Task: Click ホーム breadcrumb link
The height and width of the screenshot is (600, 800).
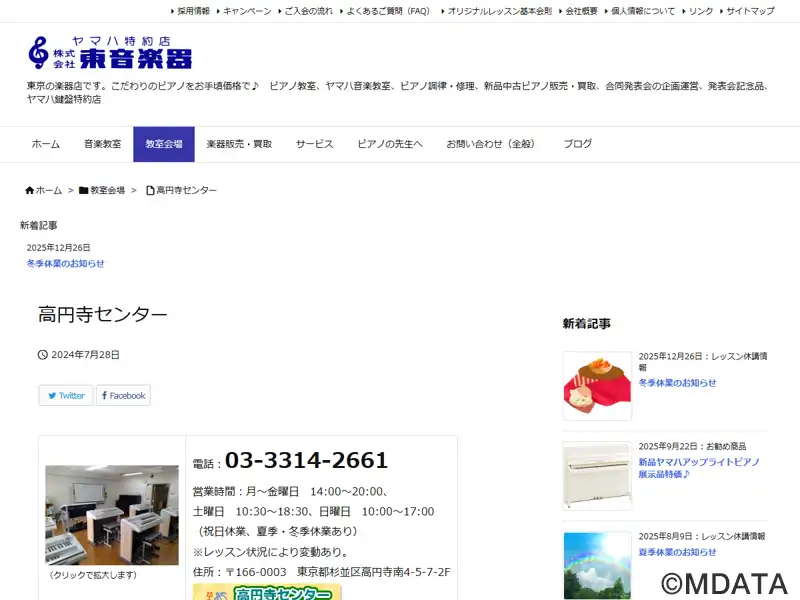Action: [48, 190]
